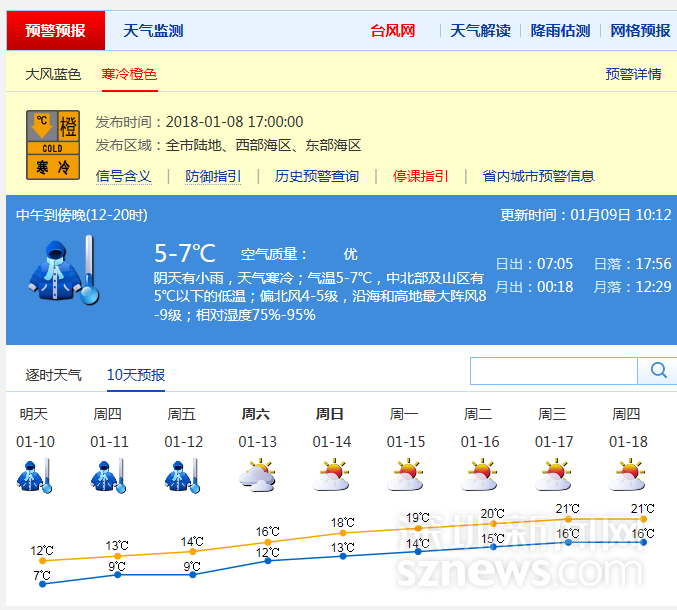Open the 台风网 link
677x610 pixels.
[392, 31]
